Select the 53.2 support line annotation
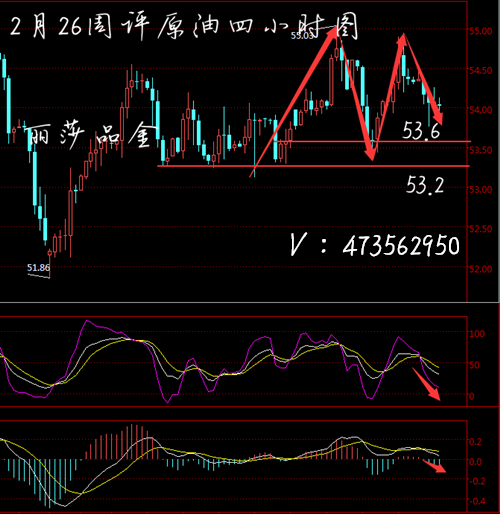The width and height of the screenshot is (500, 514). coord(425,185)
